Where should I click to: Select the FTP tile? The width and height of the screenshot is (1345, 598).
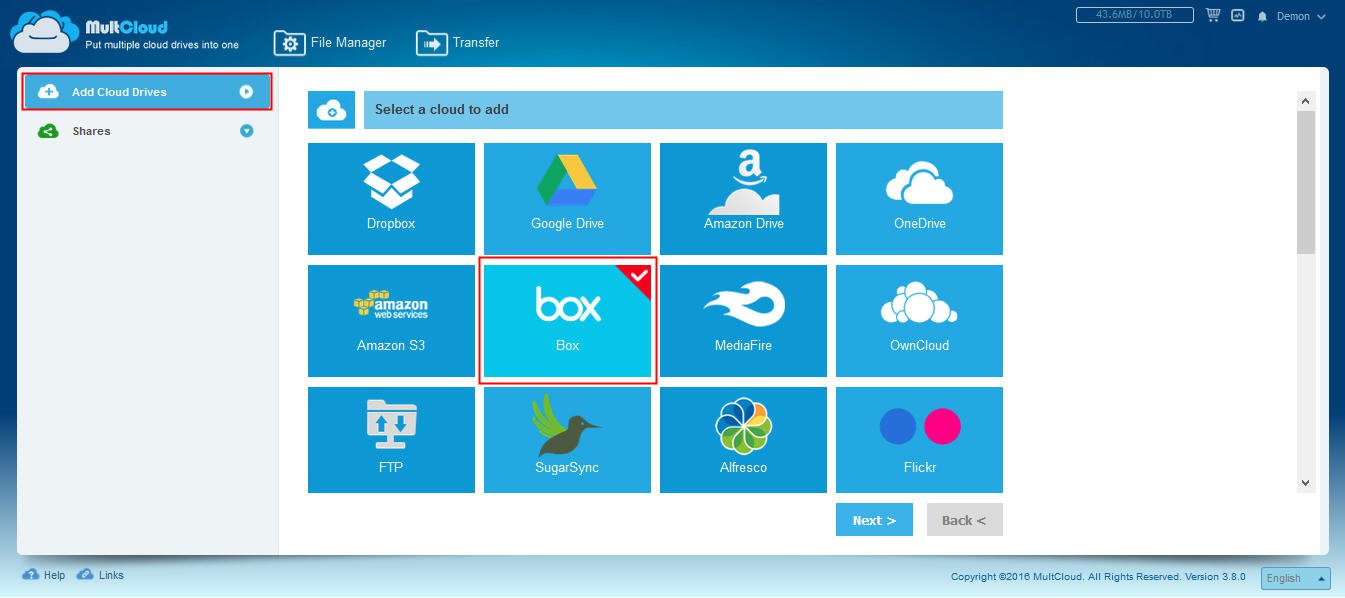pyautogui.click(x=391, y=440)
